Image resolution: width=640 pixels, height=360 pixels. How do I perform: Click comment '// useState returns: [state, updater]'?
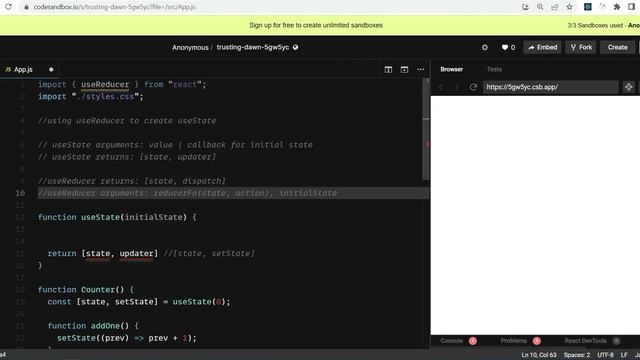(x=127, y=157)
